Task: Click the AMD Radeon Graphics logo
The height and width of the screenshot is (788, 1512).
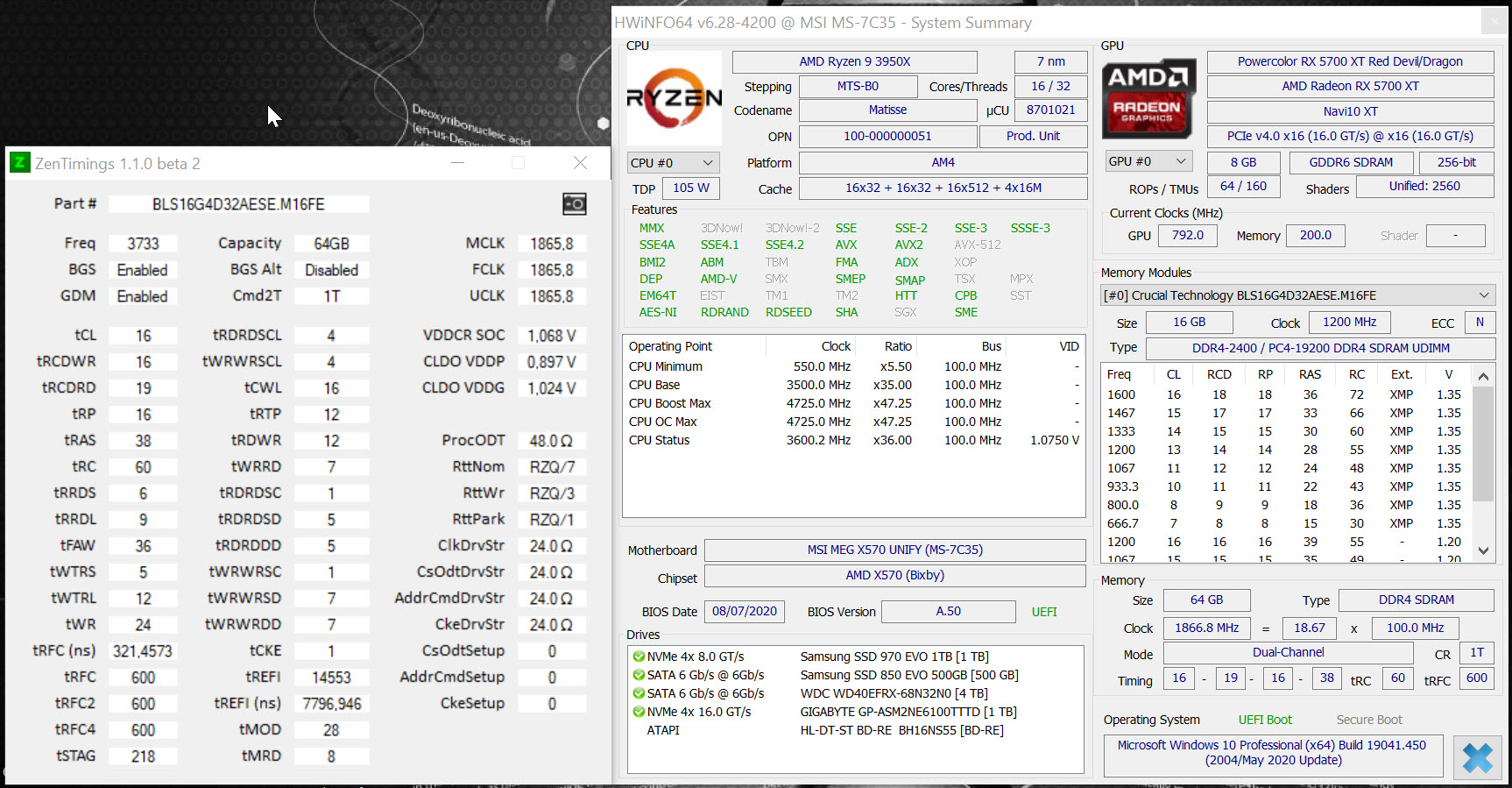Action: point(1148,99)
